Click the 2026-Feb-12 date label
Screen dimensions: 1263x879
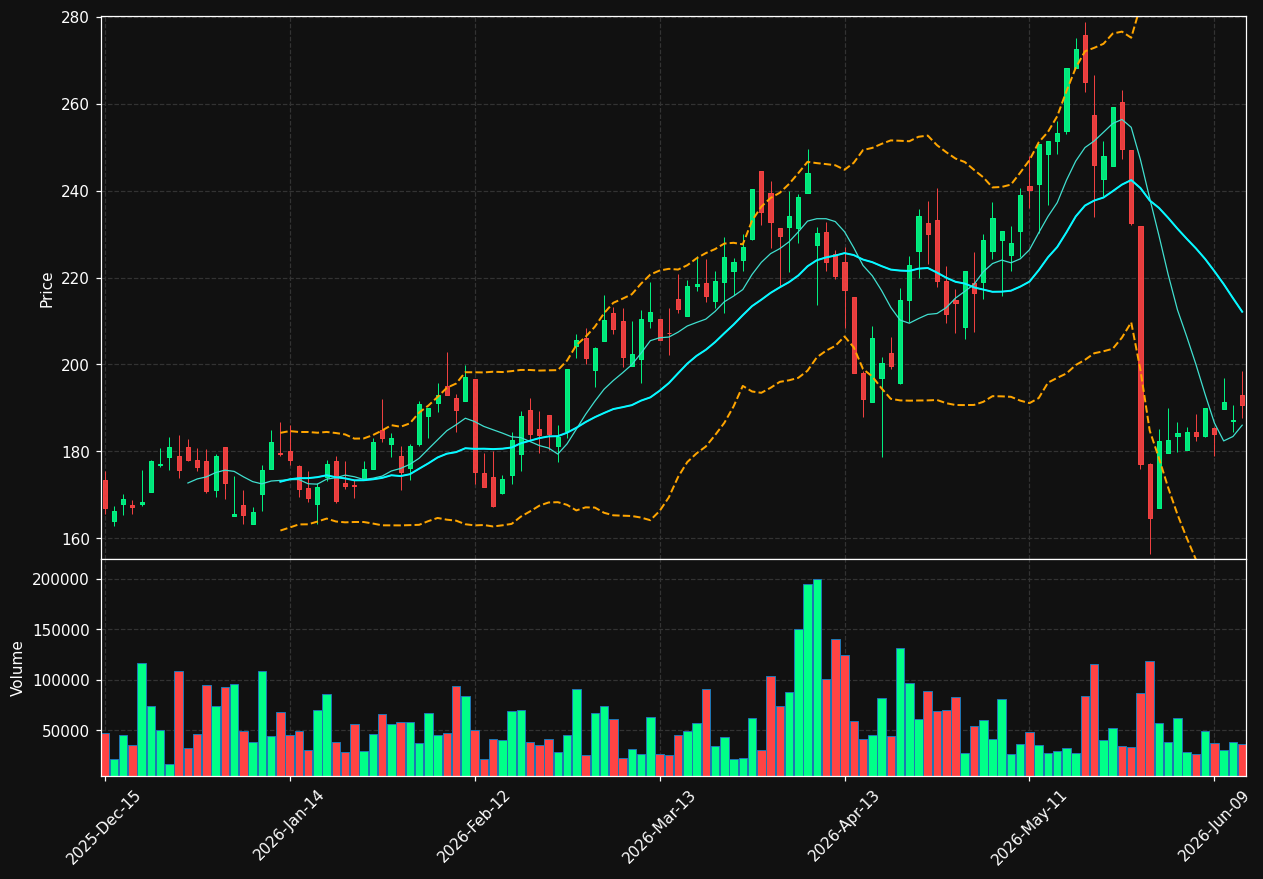(x=474, y=827)
